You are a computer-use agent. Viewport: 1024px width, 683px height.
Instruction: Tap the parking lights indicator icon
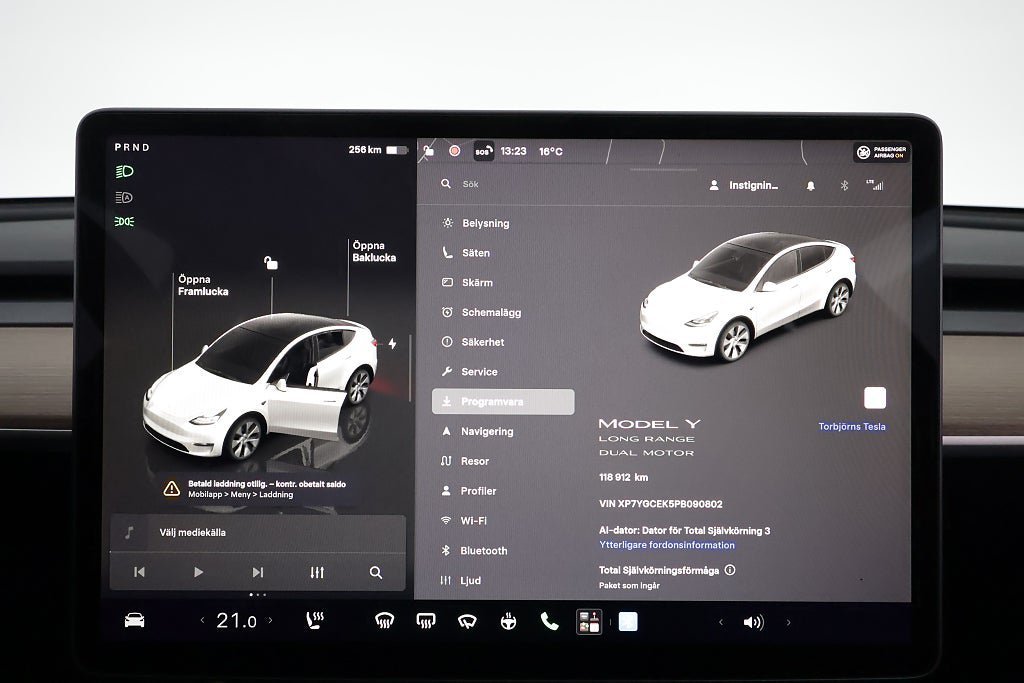pos(124,222)
